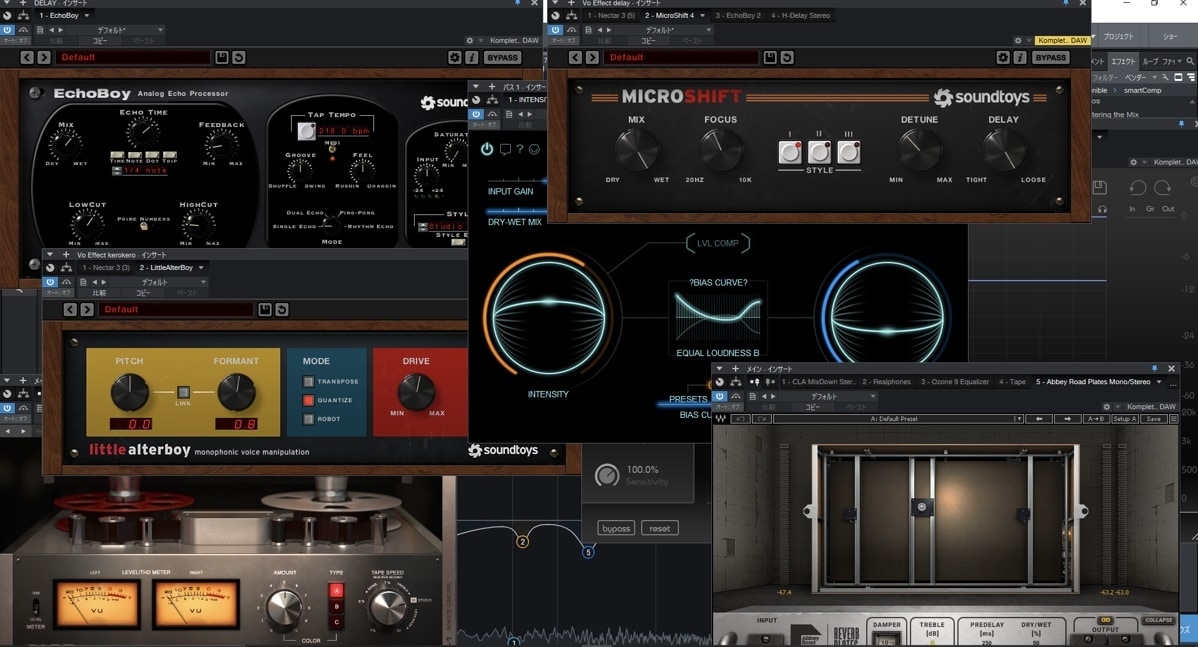Click the EchoBoy '210.0 bpm' tempo display
Viewport: 1198px width, 647px height.
[344, 131]
